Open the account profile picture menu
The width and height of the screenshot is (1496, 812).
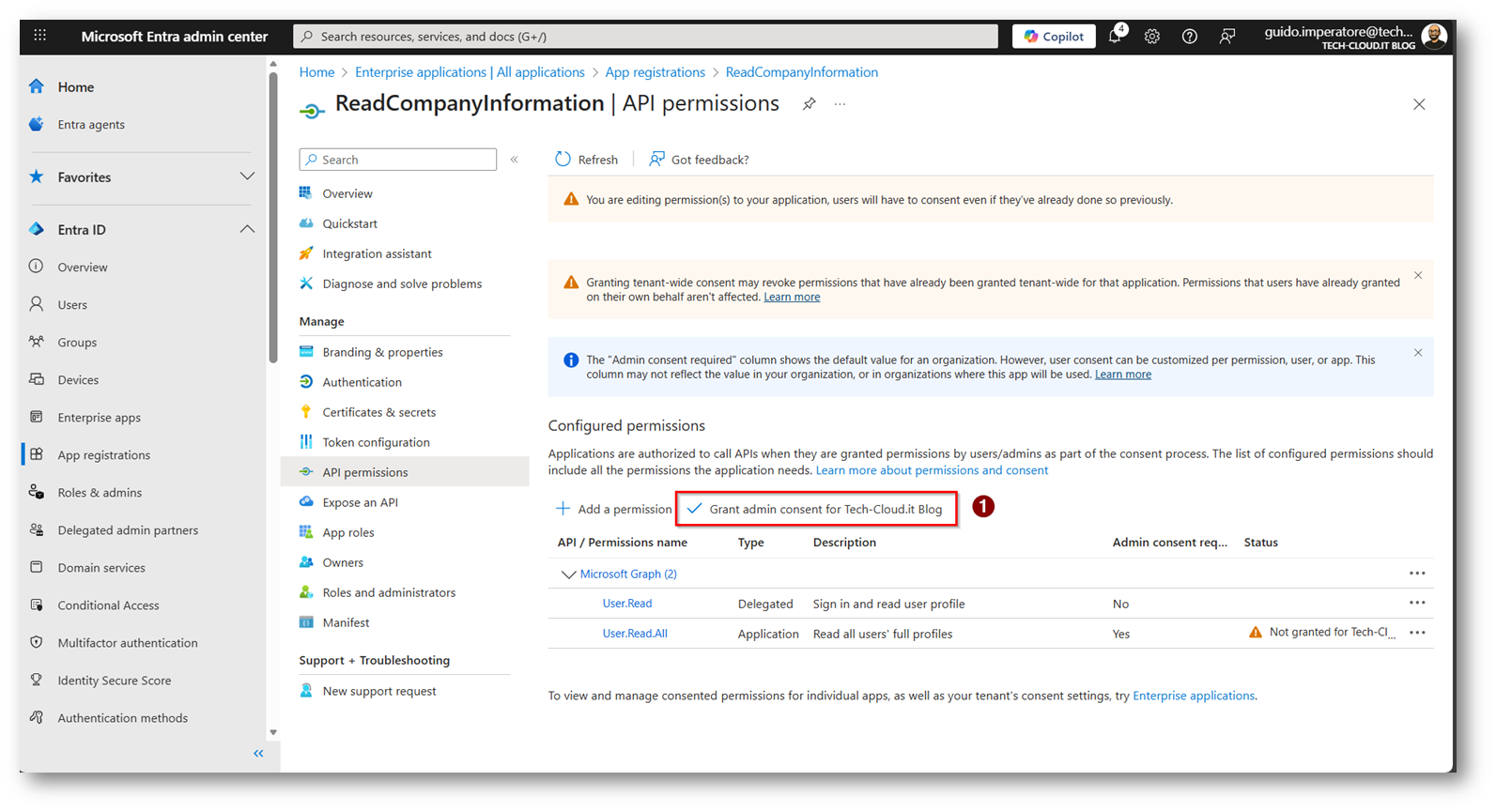click(1433, 37)
